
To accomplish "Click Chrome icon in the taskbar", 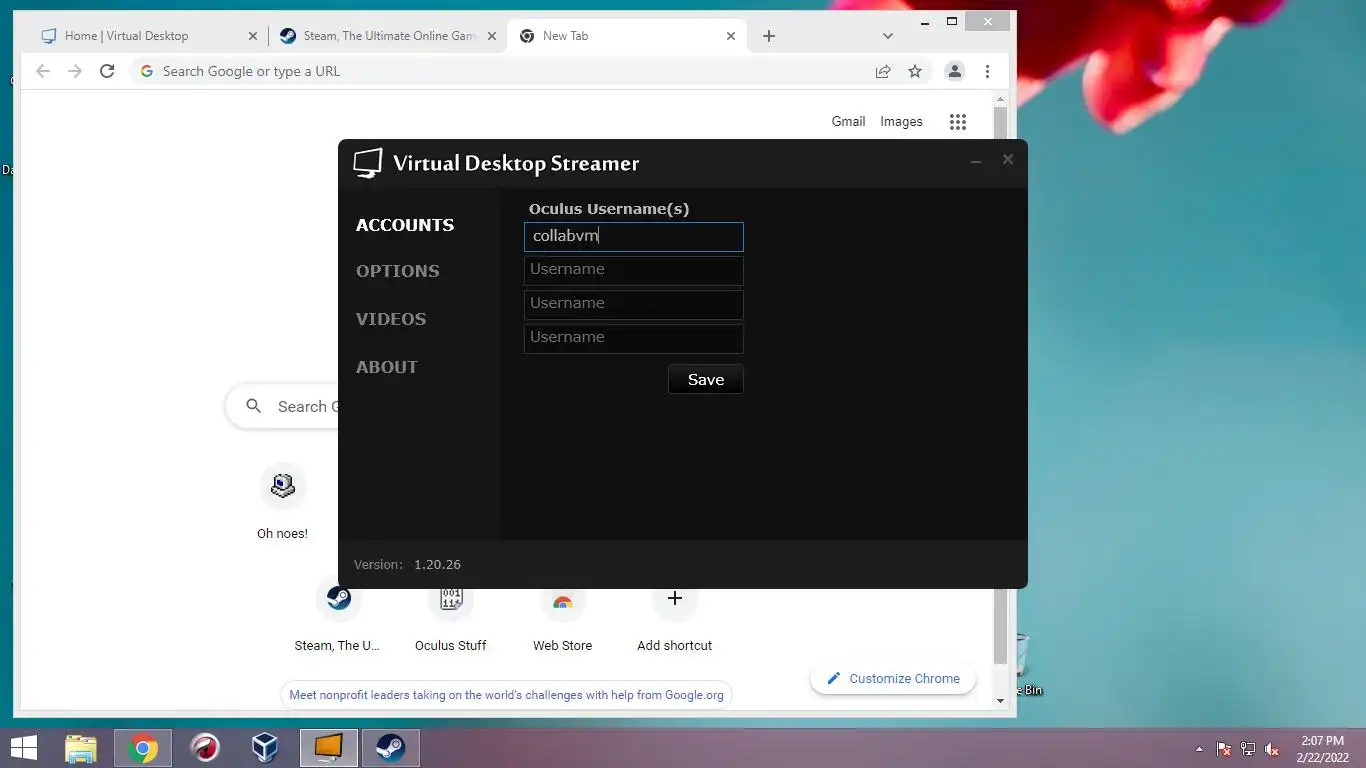I will (143, 748).
